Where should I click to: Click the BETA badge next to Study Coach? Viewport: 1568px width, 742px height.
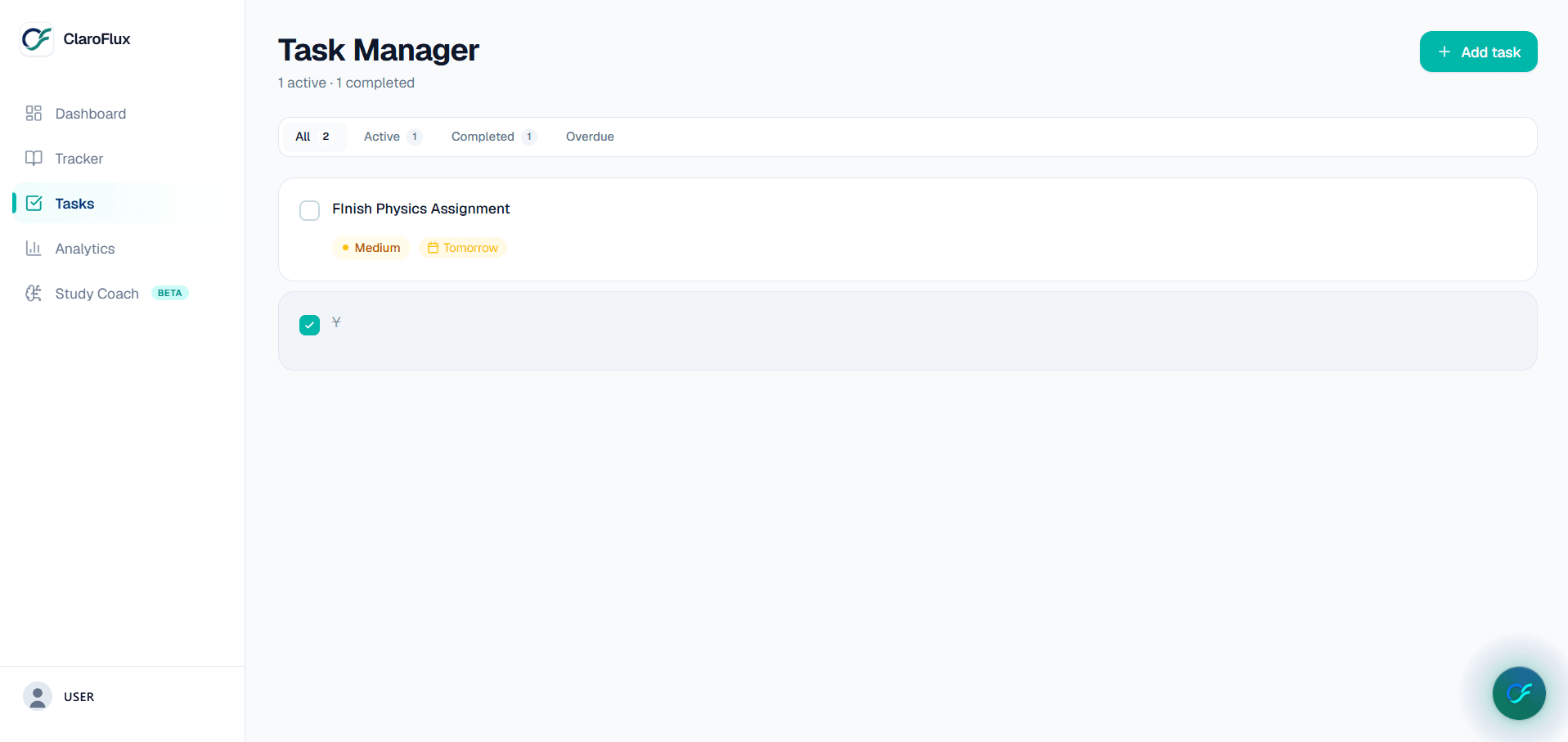tap(169, 293)
